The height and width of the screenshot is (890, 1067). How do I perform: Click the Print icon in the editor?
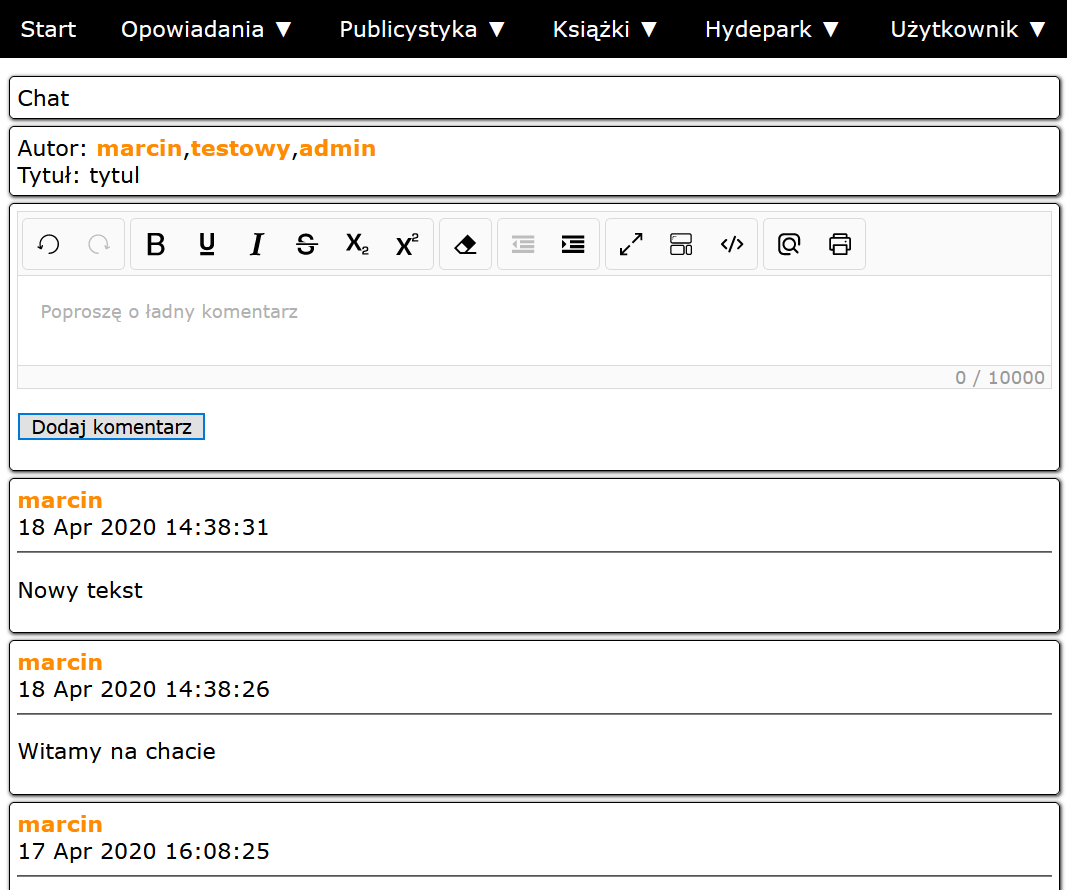pos(840,245)
